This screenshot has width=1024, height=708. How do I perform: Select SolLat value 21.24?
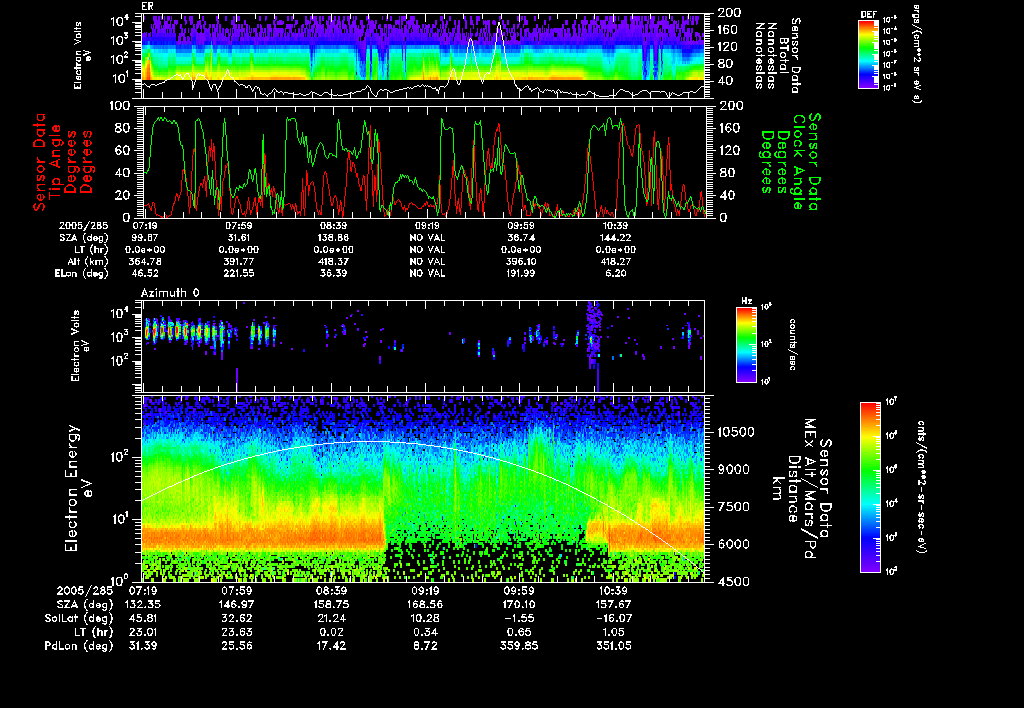point(331,619)
